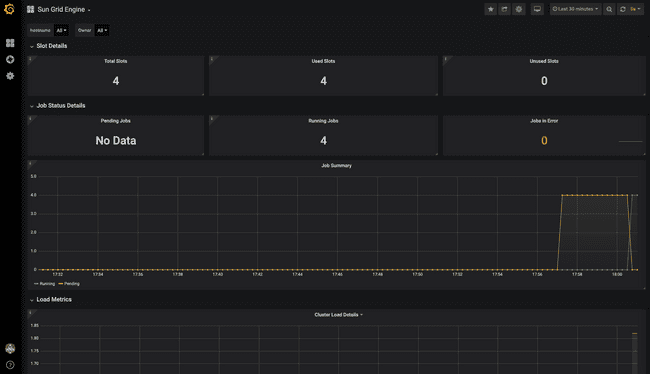Show info corner icon on Unused Slots panel

pos(446,59)
